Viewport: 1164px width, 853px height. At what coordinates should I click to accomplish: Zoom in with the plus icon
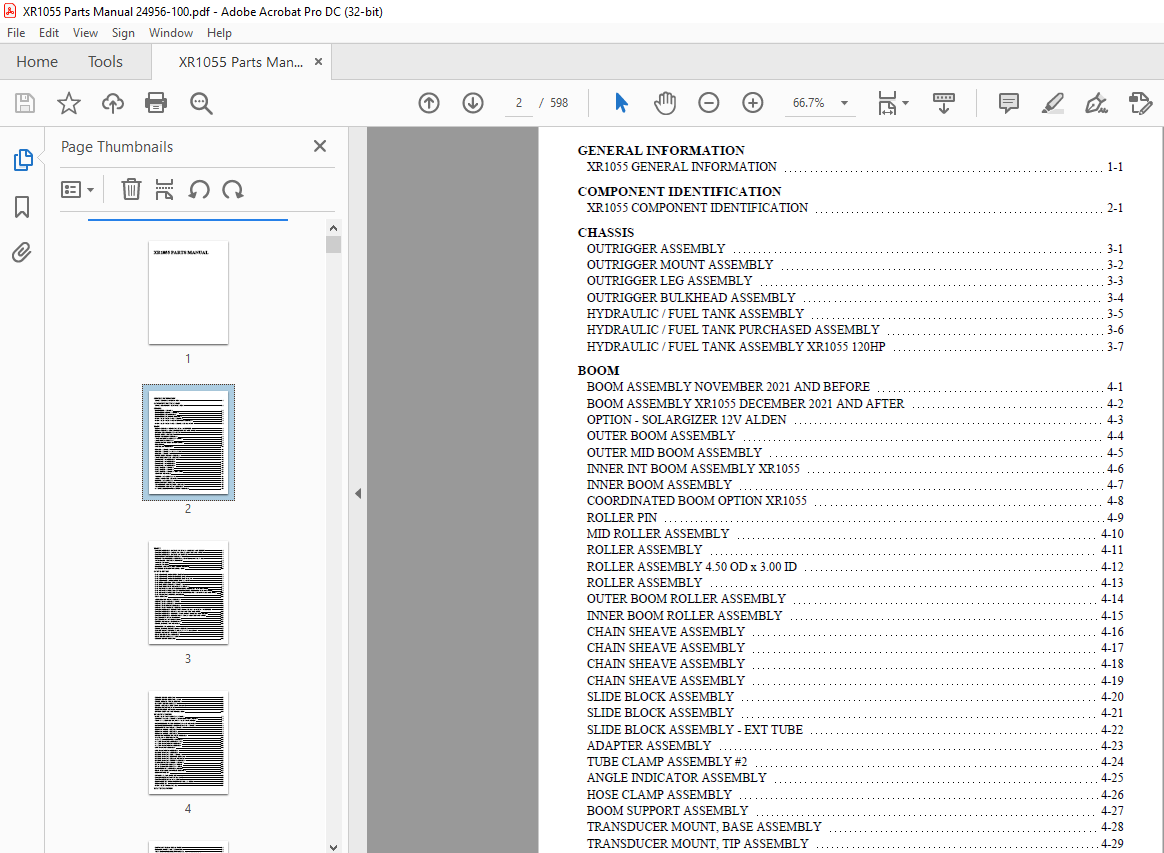[753, 103]
